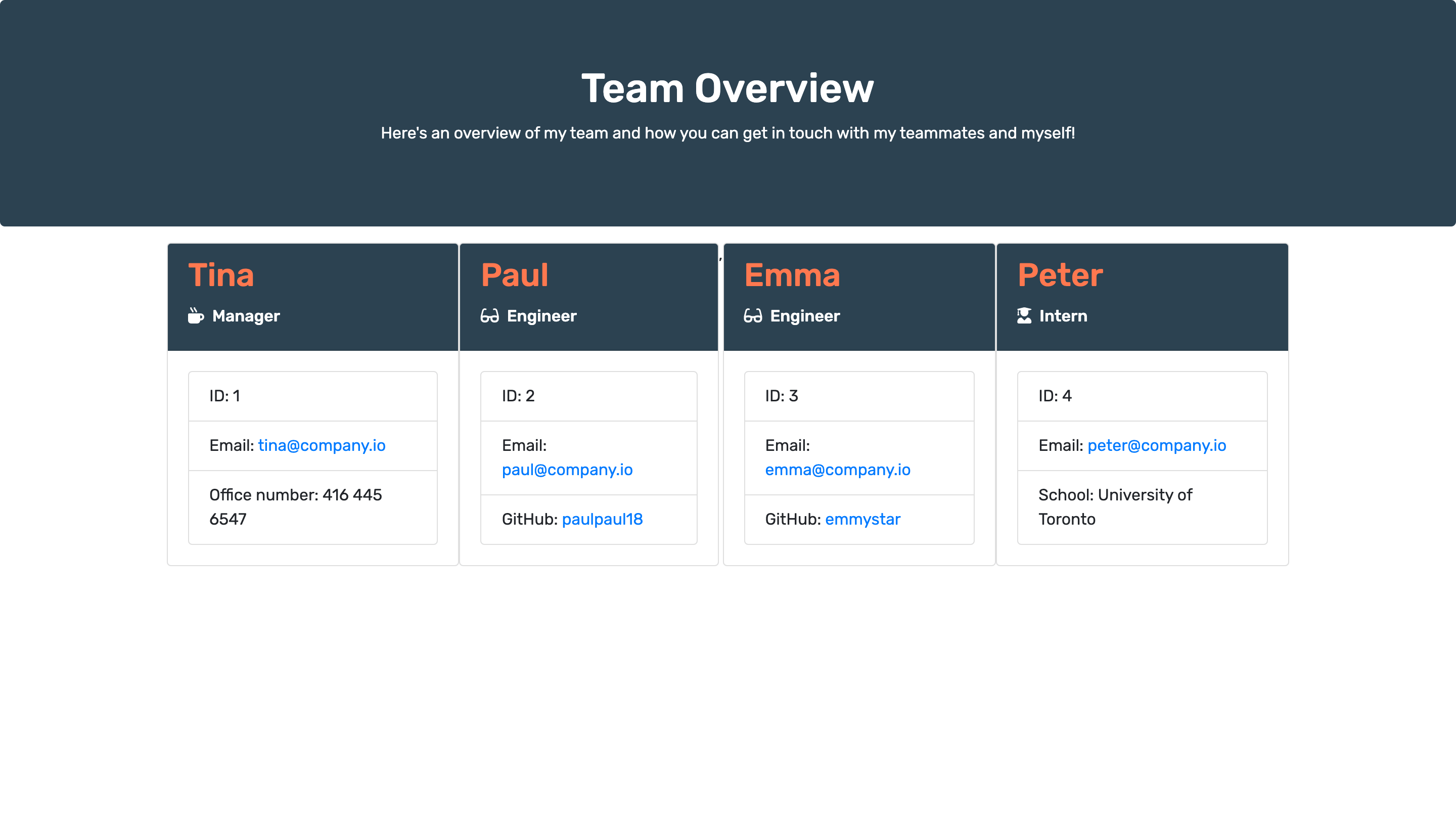Click the 'ID: 3' row

(x=859, y=396)
